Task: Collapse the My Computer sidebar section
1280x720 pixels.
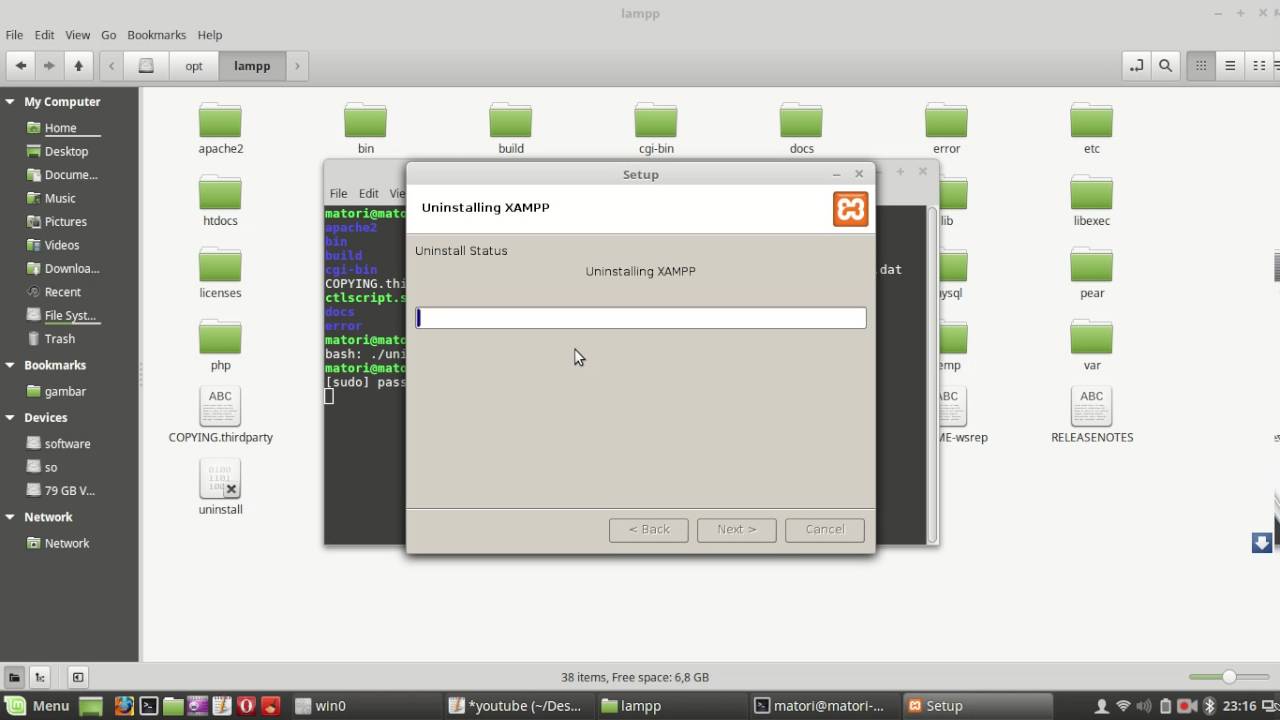Action: tap(10, 102)
